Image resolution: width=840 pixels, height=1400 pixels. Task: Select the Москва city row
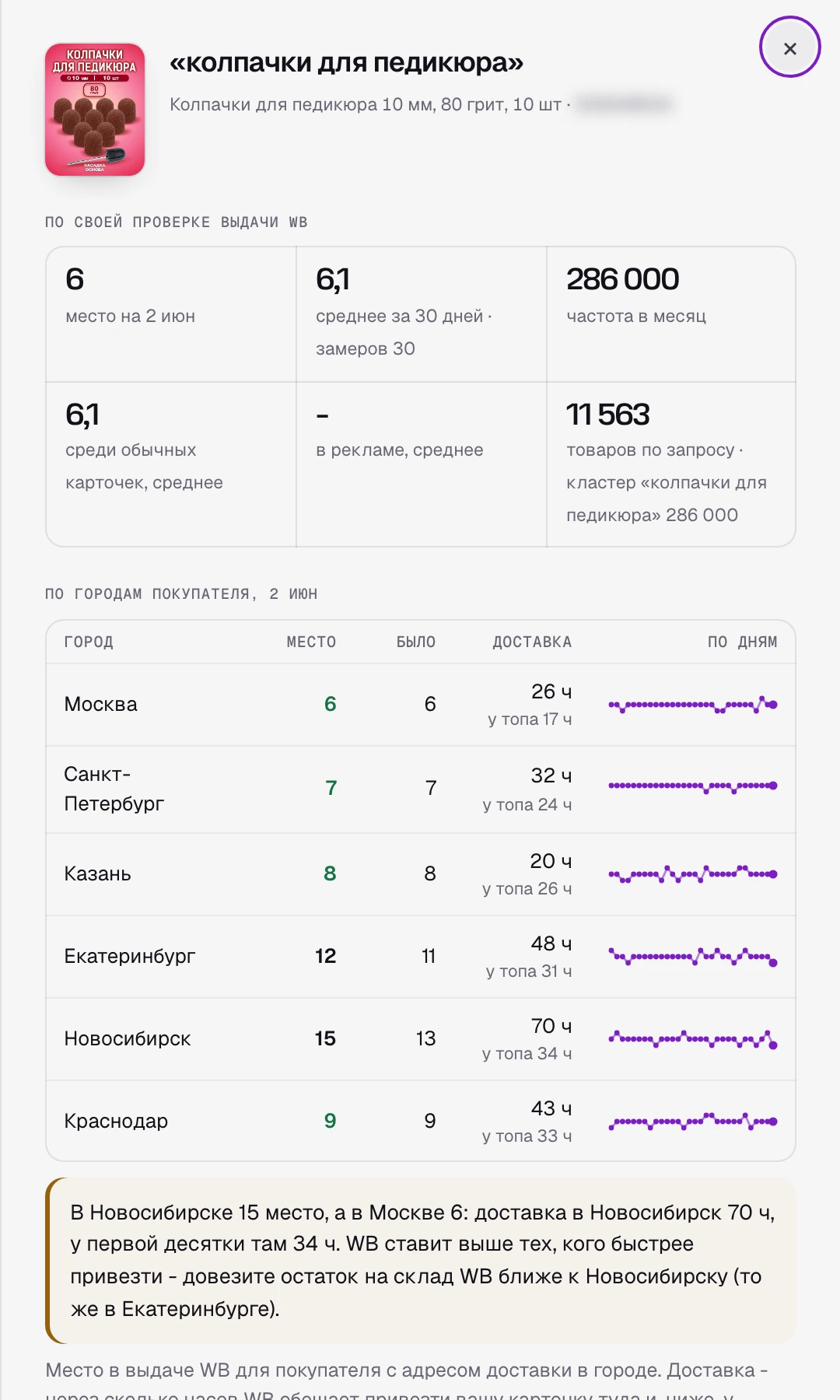coord(421,705)
